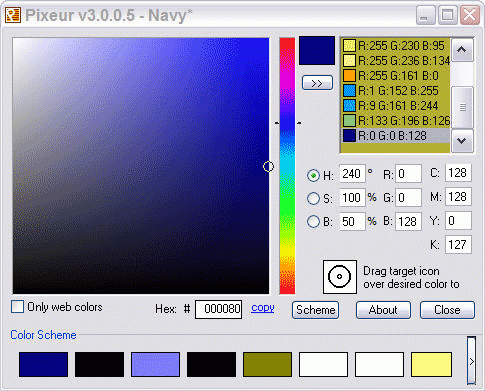Image resolution: width=485 pixels, height=391 pixels.
Task: Expand color scheme with right arrow
Action: (x=471, y=361)
